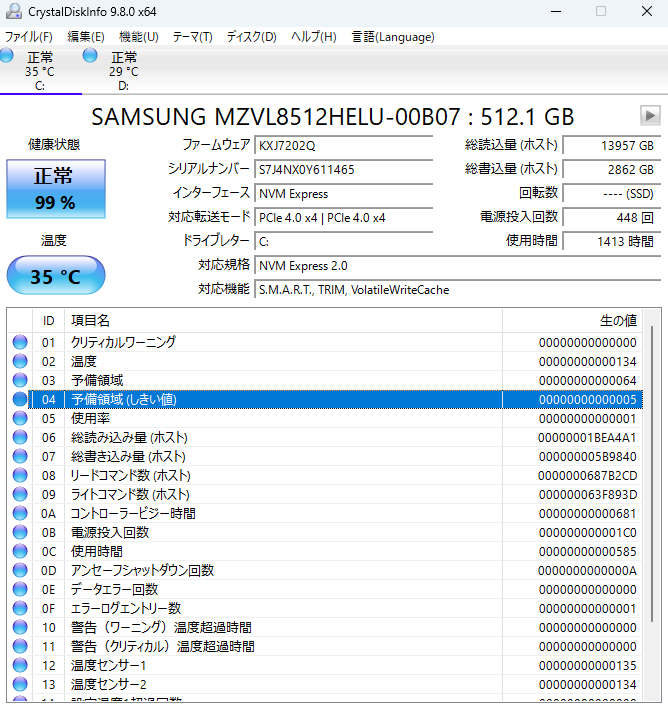This screenshot has width=668, height=707.
Task: Open the 編集(E) menu
Action: coord(86,37)
